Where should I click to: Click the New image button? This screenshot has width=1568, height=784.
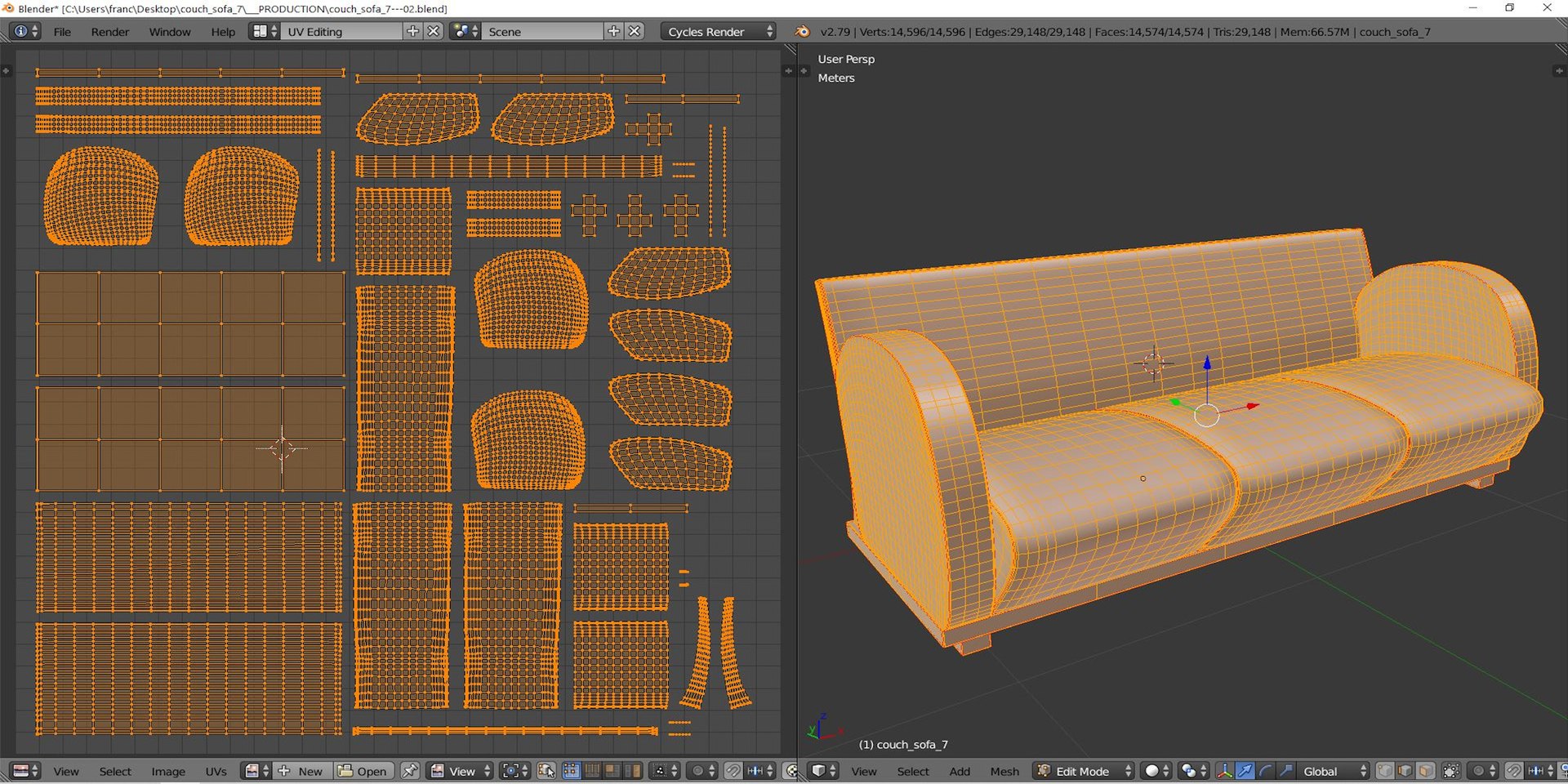pyautogui.click(x=302, y=771)
